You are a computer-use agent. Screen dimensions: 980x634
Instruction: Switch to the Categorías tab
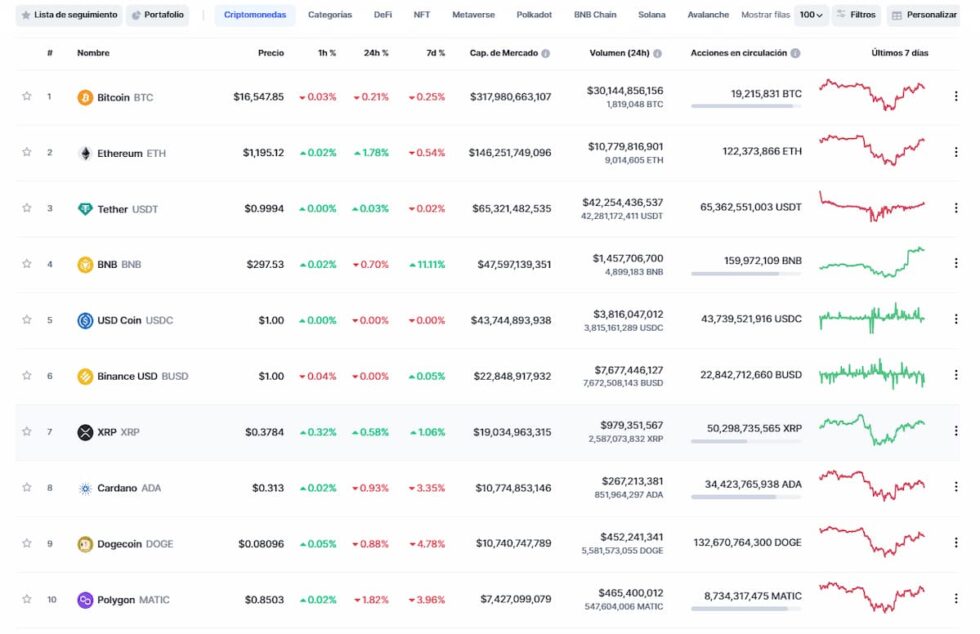tap(331, 15)
